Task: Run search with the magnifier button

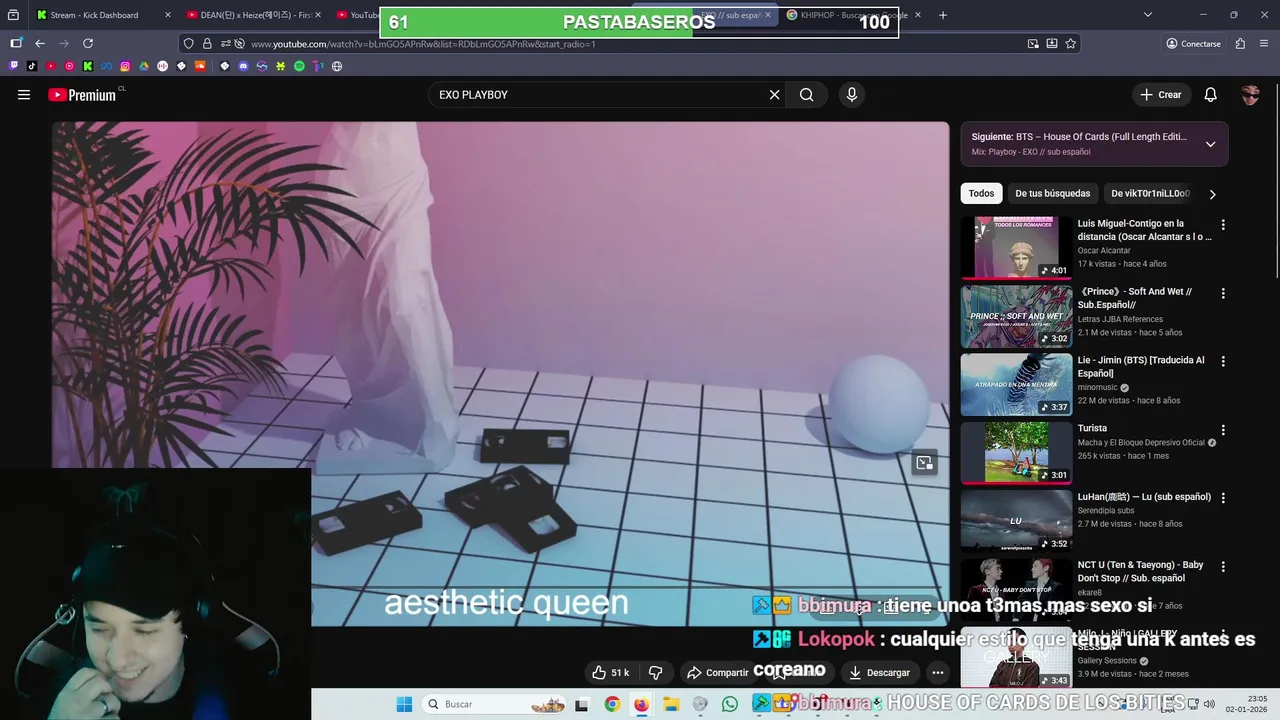Action: pyautogui.click(x=807, y=95)
